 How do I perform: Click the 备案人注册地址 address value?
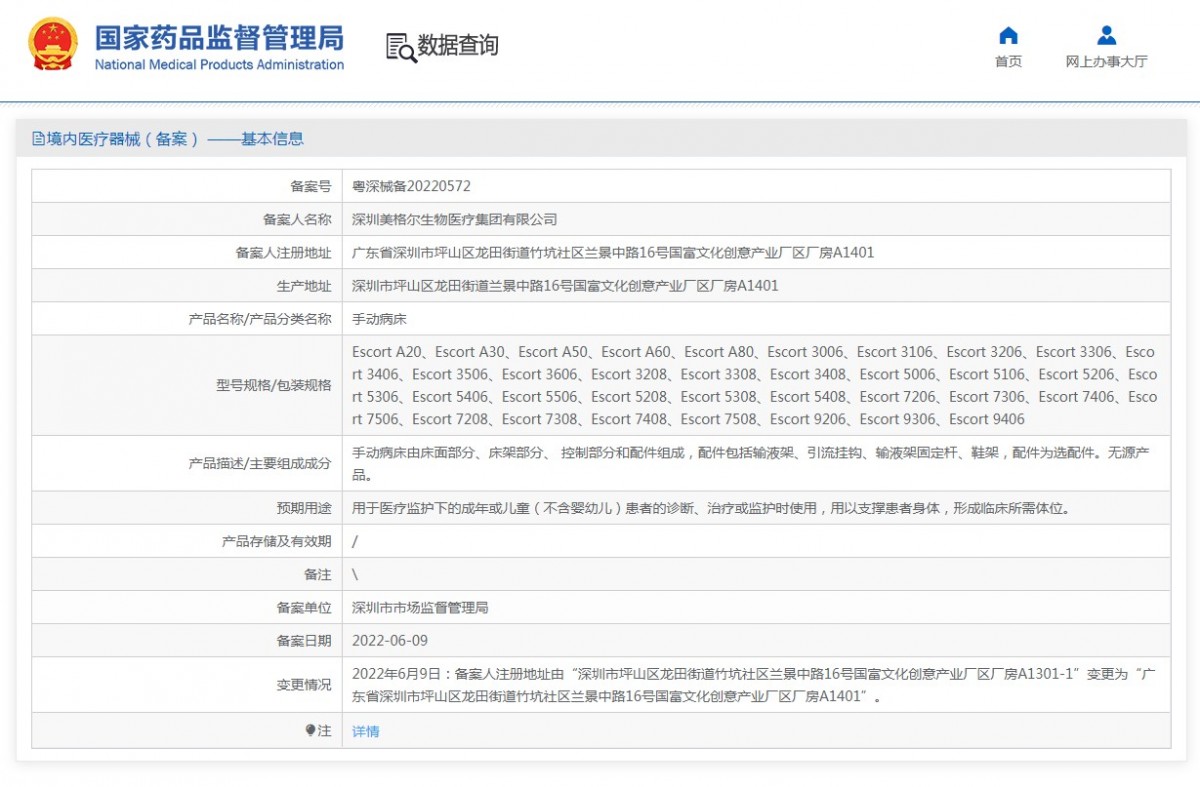[613, 253]
